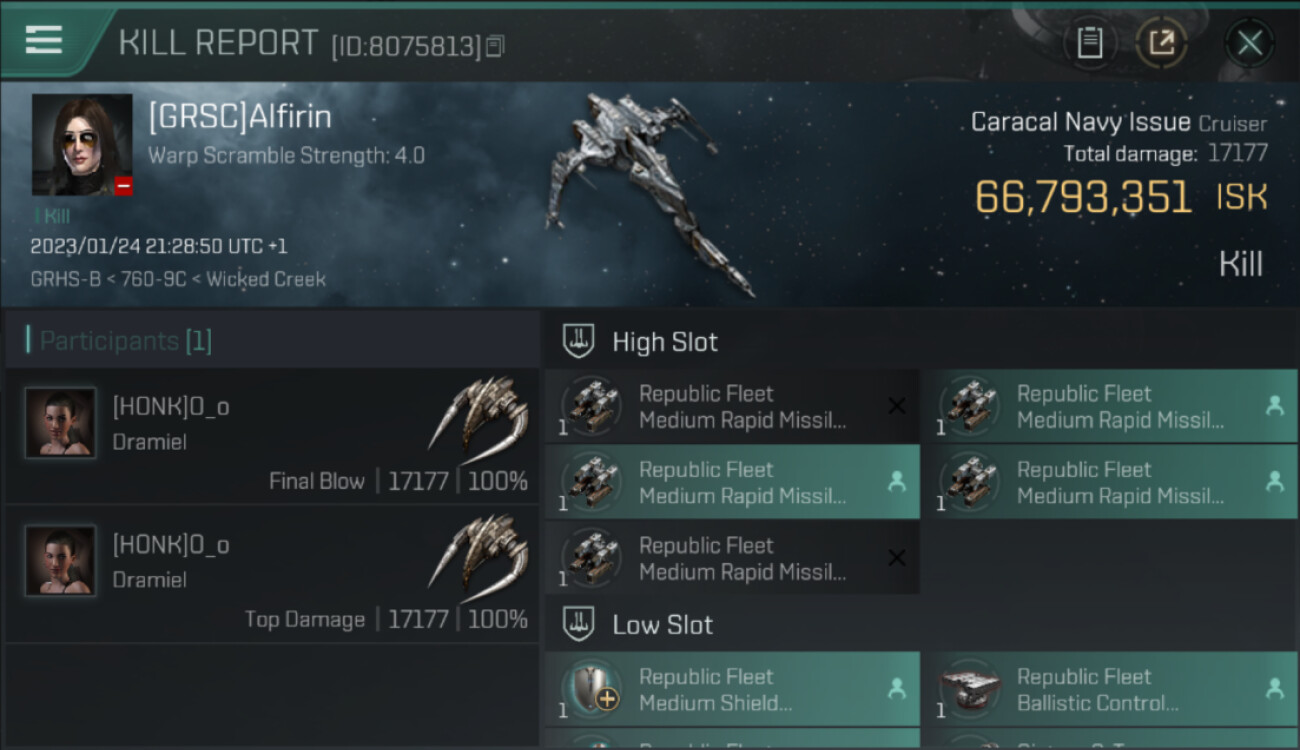Open the hamburger menu icon
This screenshot has width=1300, height=750.
[44, 40]
